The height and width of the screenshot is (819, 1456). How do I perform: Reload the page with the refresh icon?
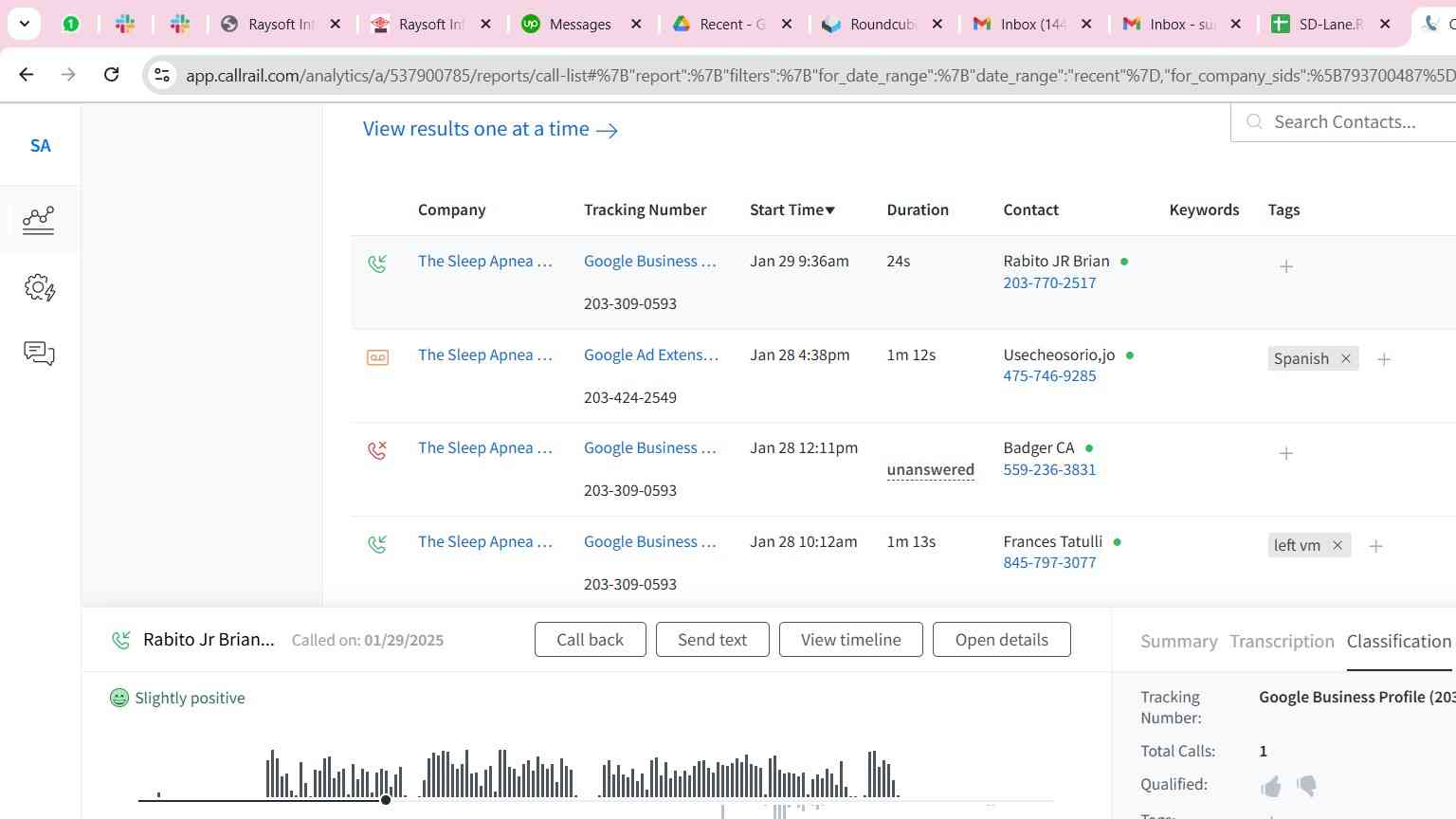point(111,74)
